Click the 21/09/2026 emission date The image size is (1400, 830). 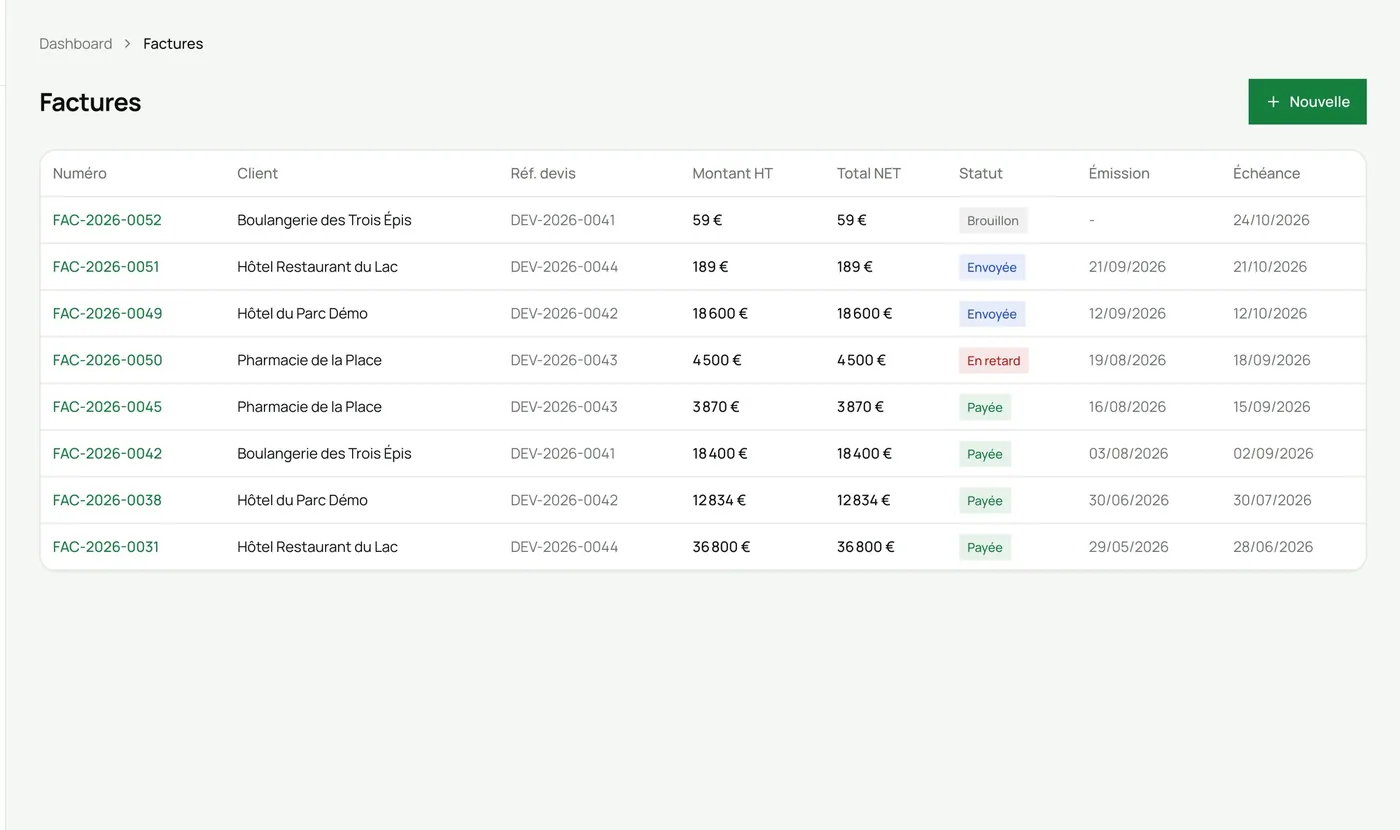click(1127, 267)
